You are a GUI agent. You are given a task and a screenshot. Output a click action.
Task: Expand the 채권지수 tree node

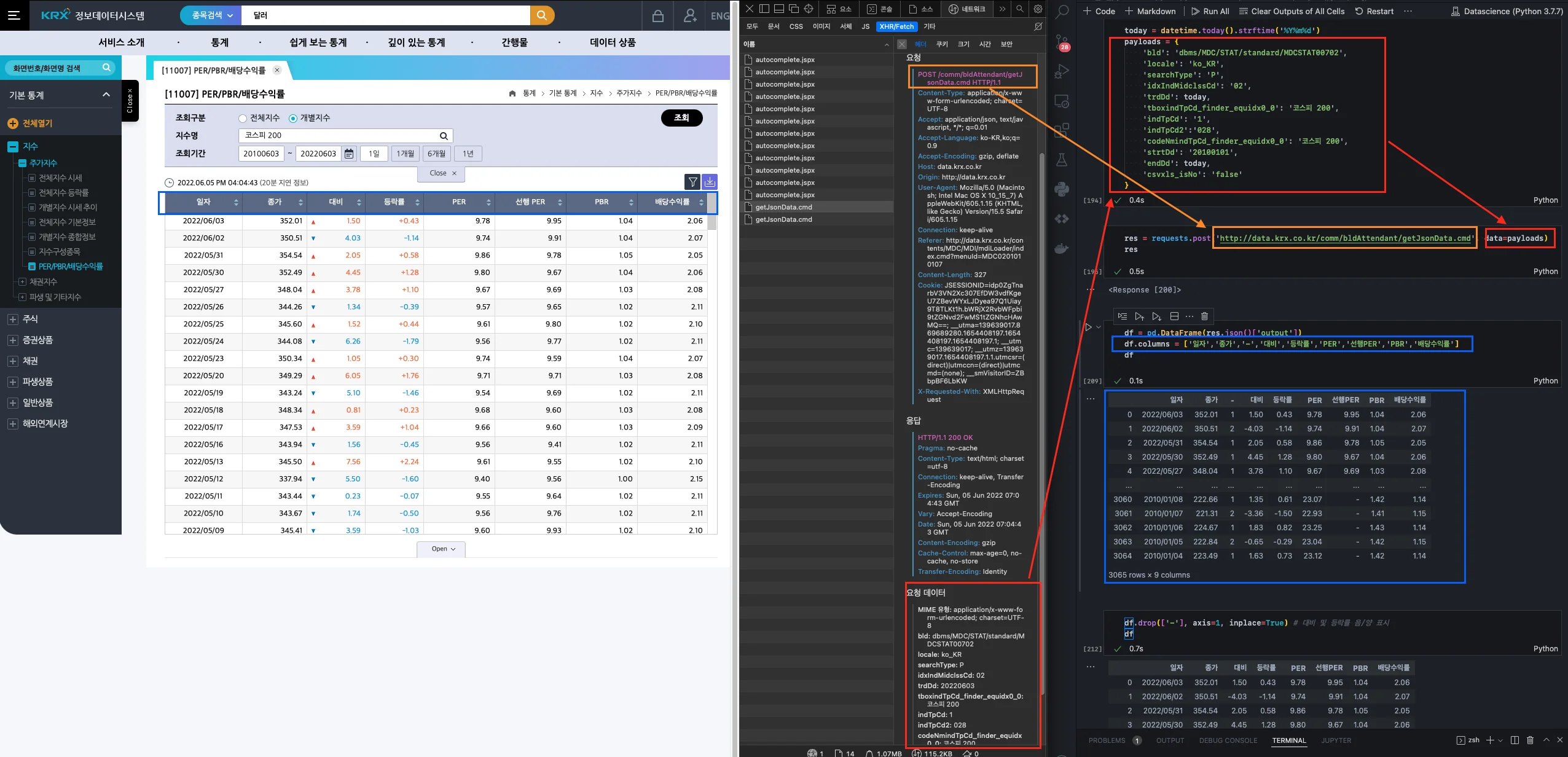point(22,282)
